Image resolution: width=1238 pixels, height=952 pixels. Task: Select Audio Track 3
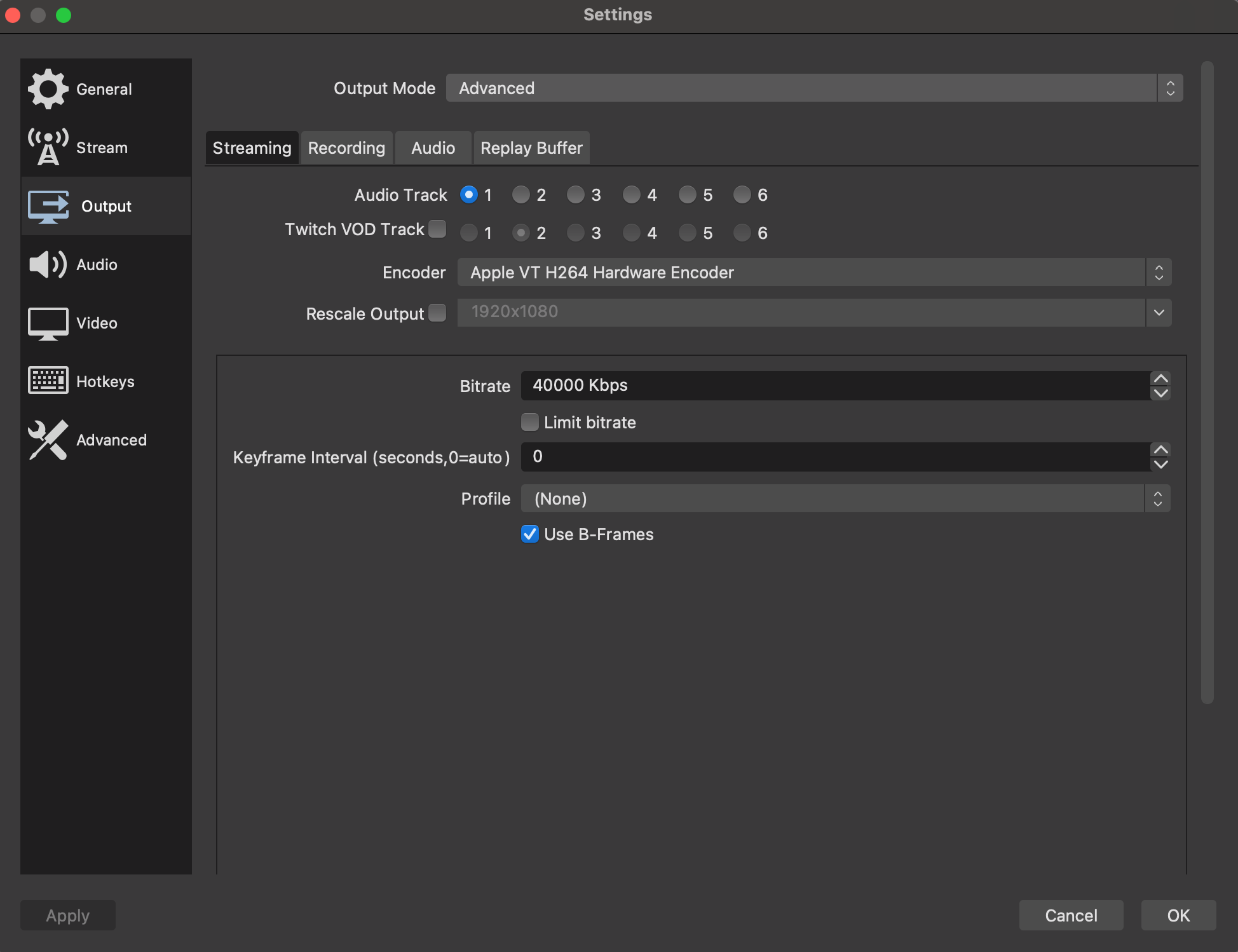tap(576, 194)
